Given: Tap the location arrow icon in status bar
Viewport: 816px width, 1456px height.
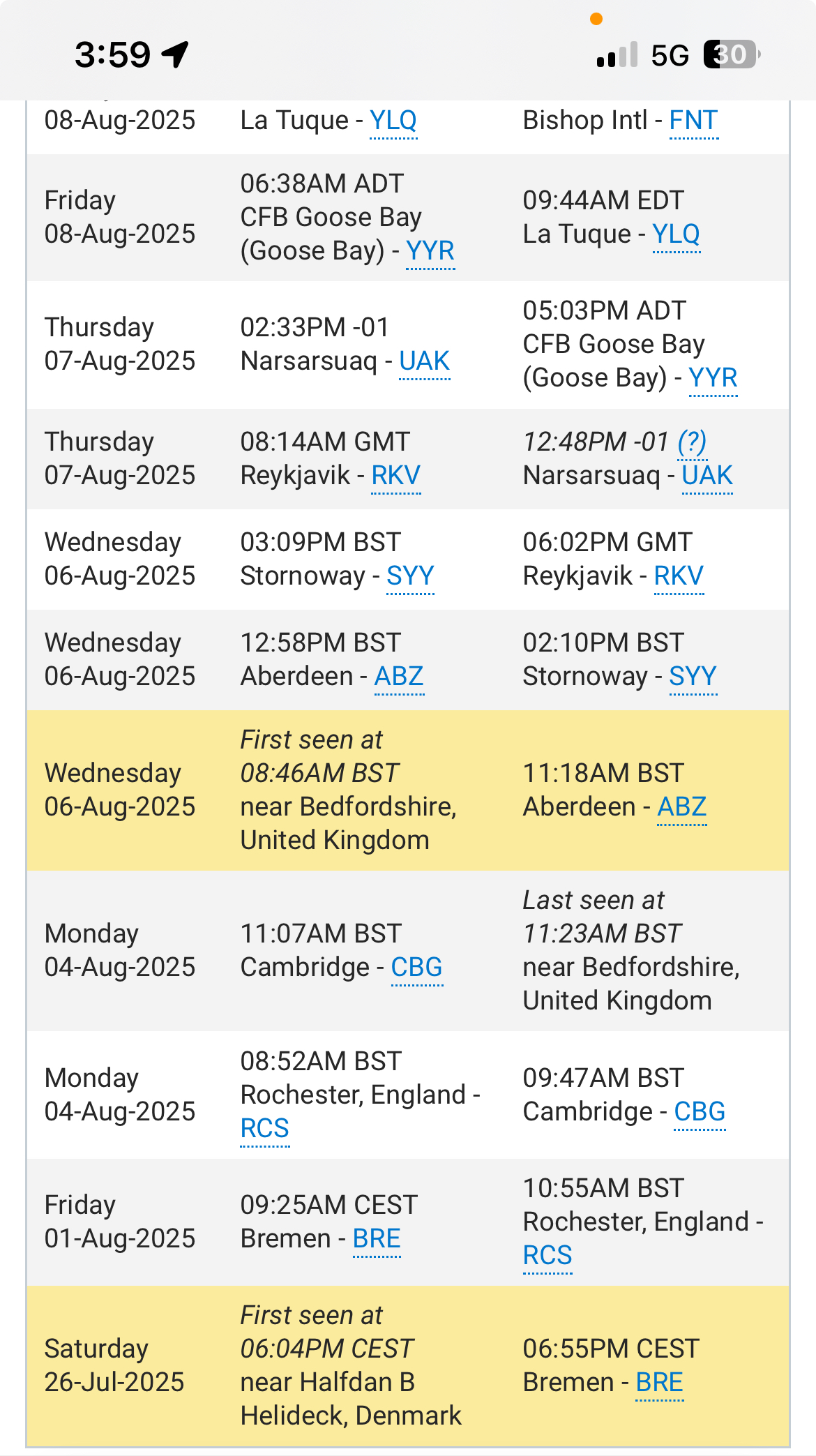Looking at the screenshot, I should 175,54.
